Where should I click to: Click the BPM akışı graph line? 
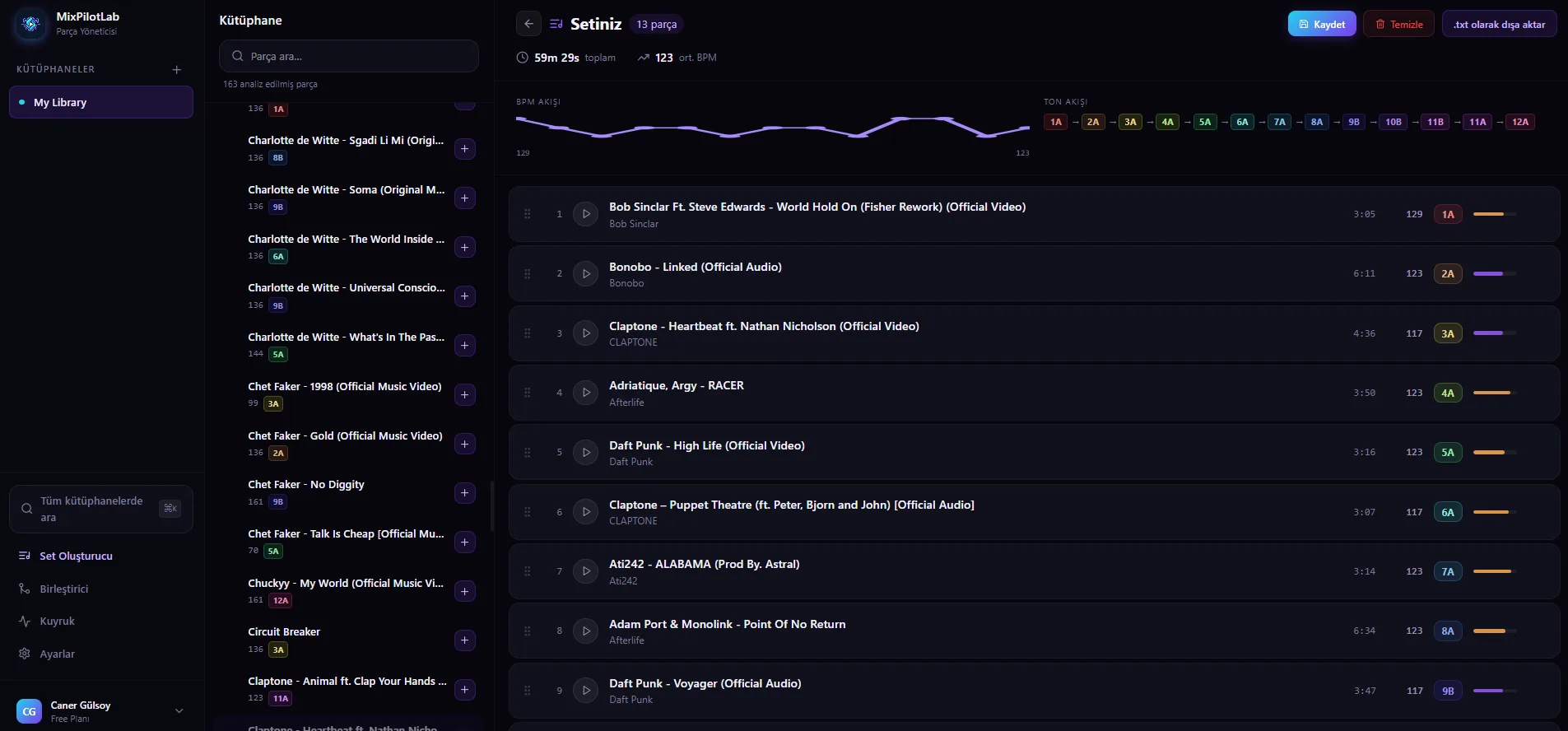[x=773, y=128]
